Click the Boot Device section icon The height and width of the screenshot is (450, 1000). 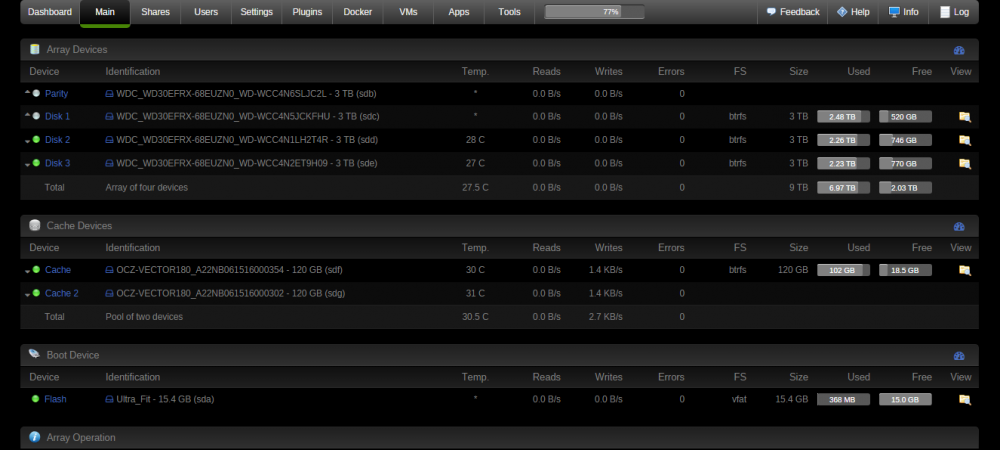point(34,354)
